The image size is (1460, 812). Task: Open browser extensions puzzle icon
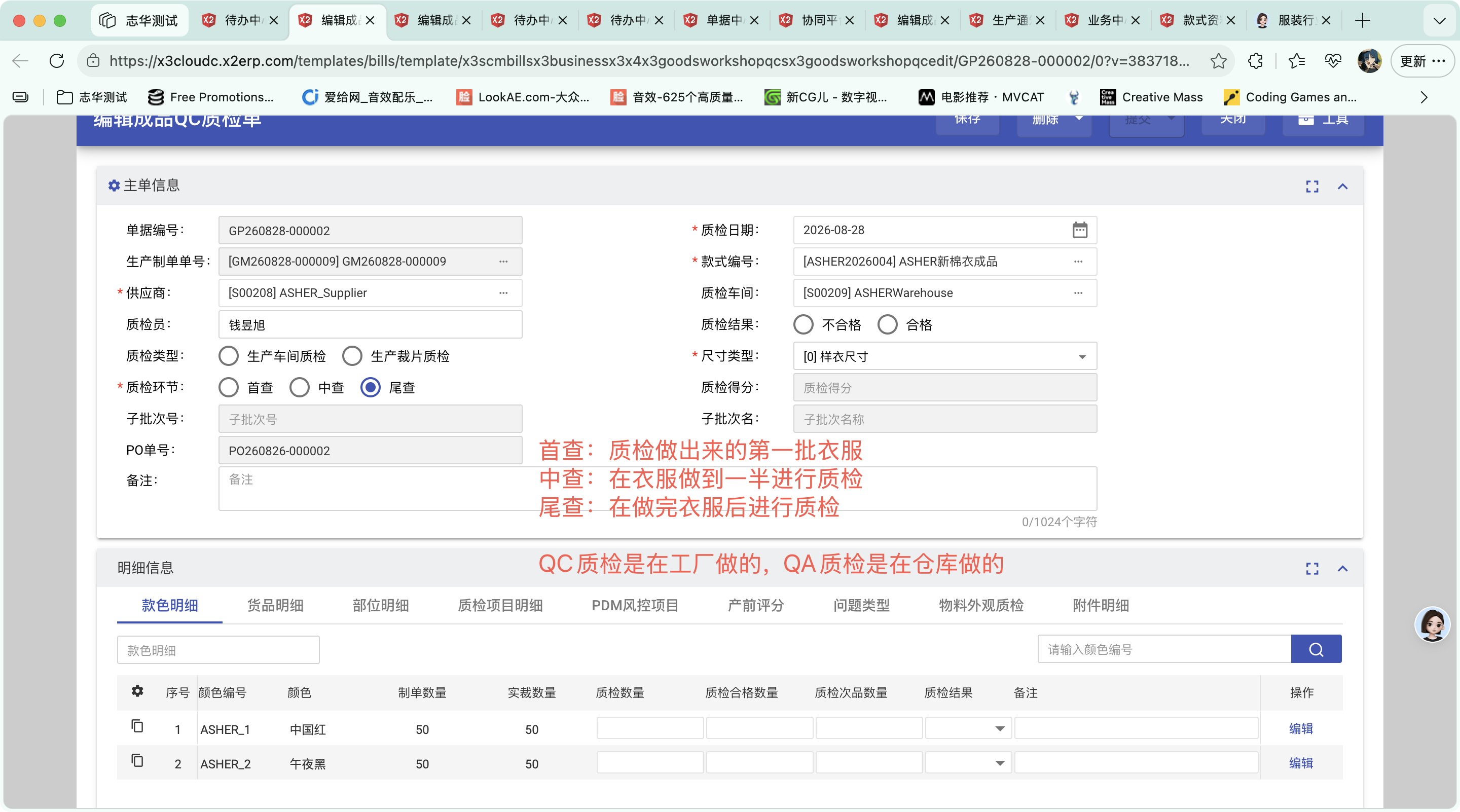(x=1255, y=61)
